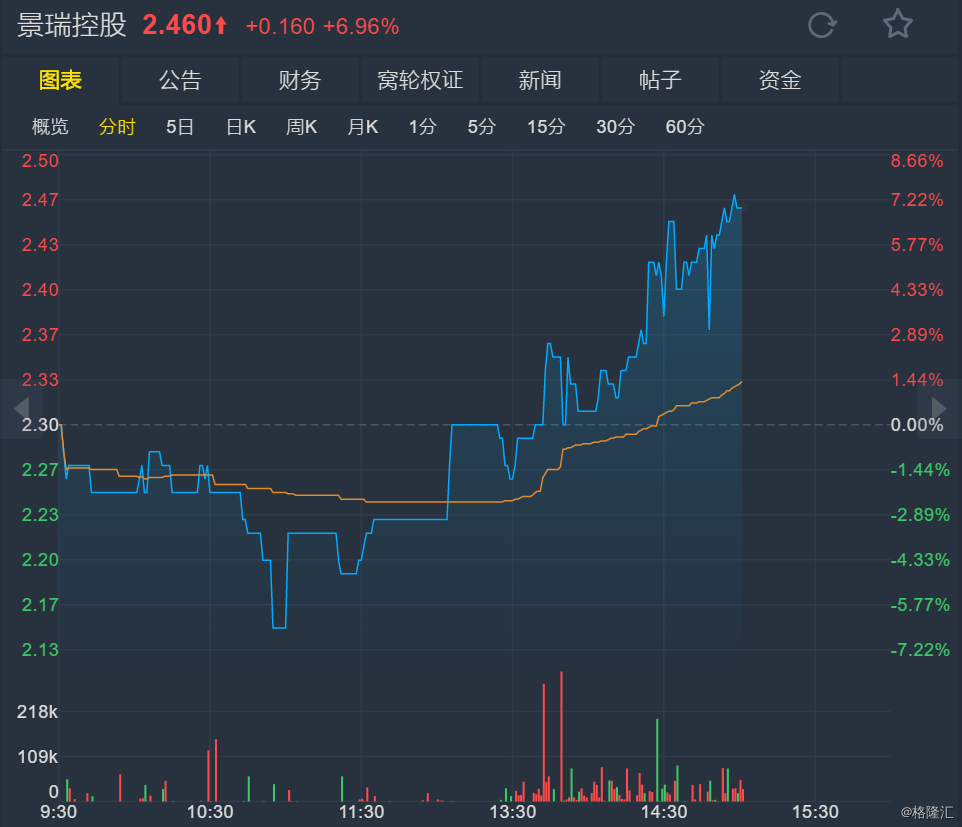Click the 景瑞控股 stock name

coord(72,25)
